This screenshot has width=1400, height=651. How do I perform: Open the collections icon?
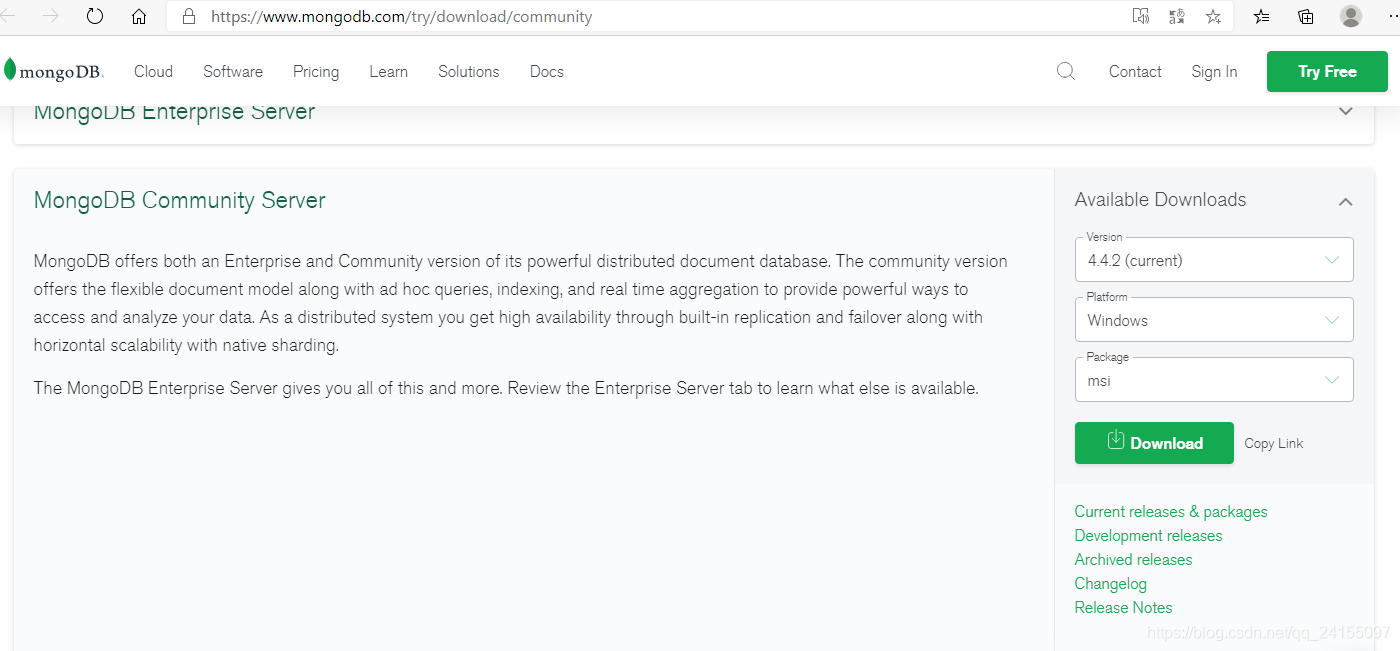click(1306, 16)
